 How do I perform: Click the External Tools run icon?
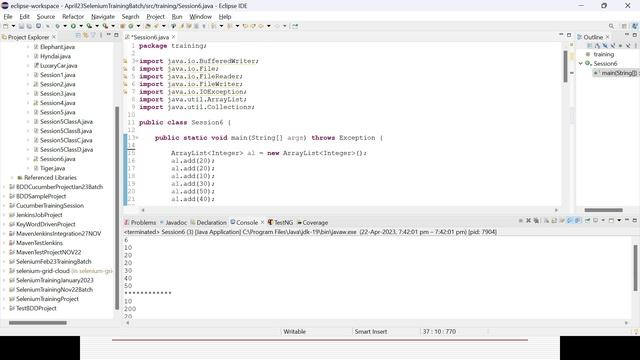tap(105, 26)
